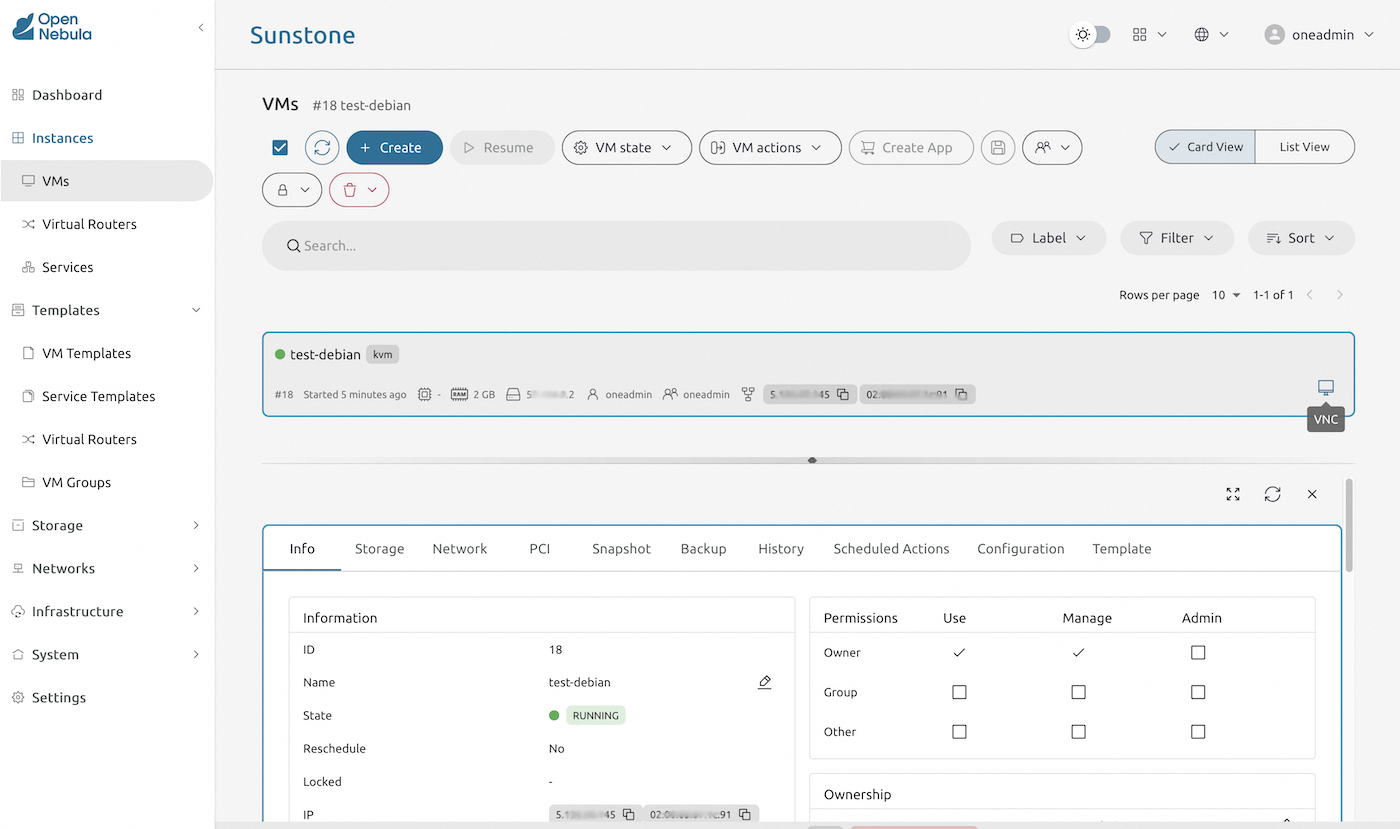Open VM Templates in the sidebar
Image resolution: width=1400 pixels, height=829 pixels.
(87, 353)
